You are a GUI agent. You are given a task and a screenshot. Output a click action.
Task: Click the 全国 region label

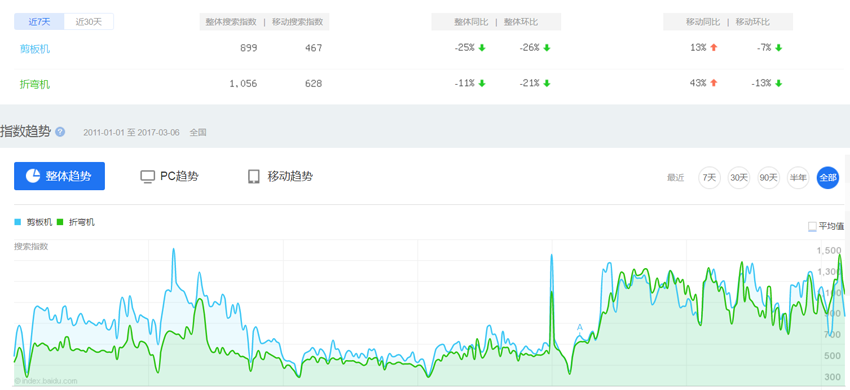click(x=198, y=132)
